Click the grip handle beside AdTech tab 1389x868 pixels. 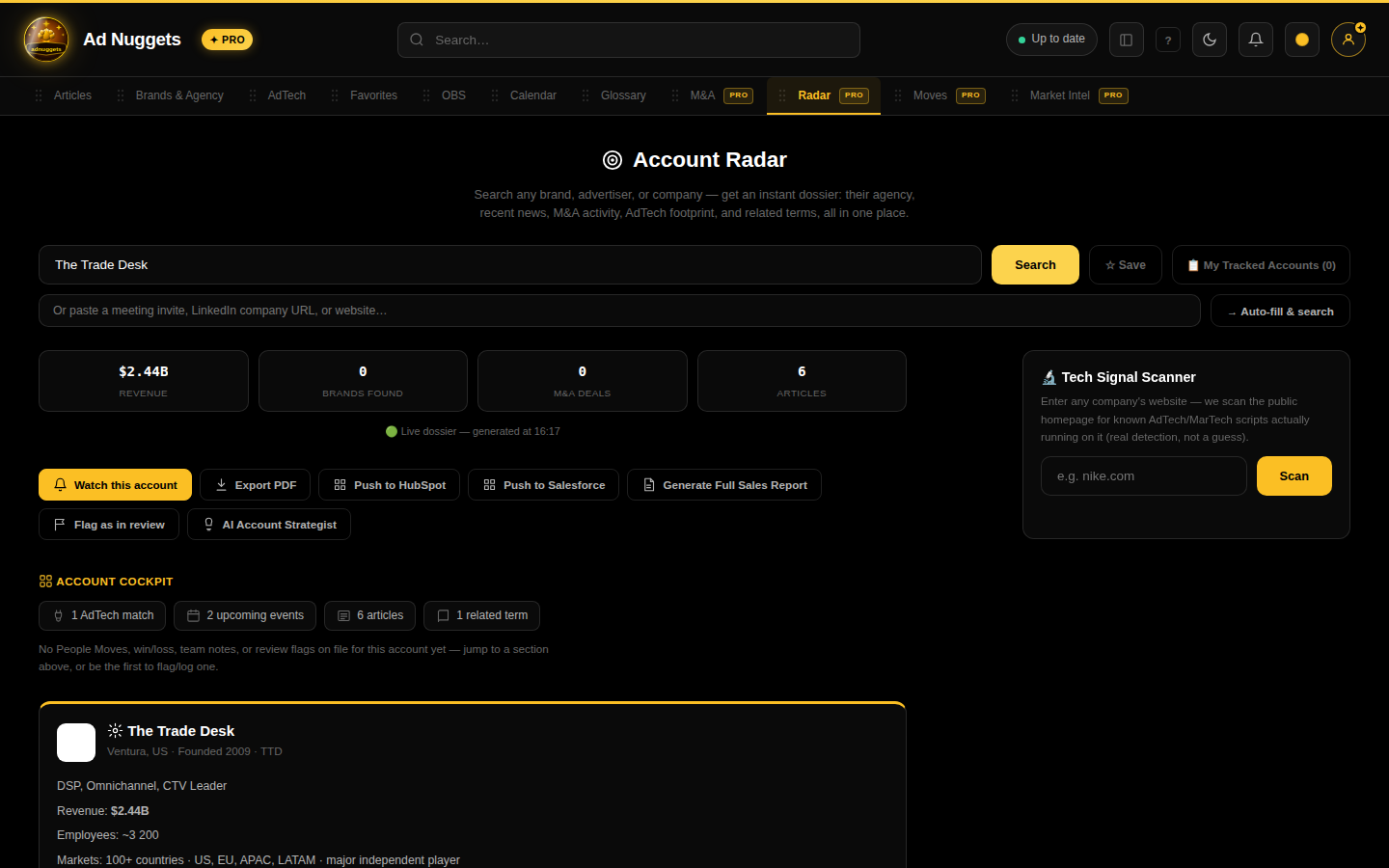253,95
